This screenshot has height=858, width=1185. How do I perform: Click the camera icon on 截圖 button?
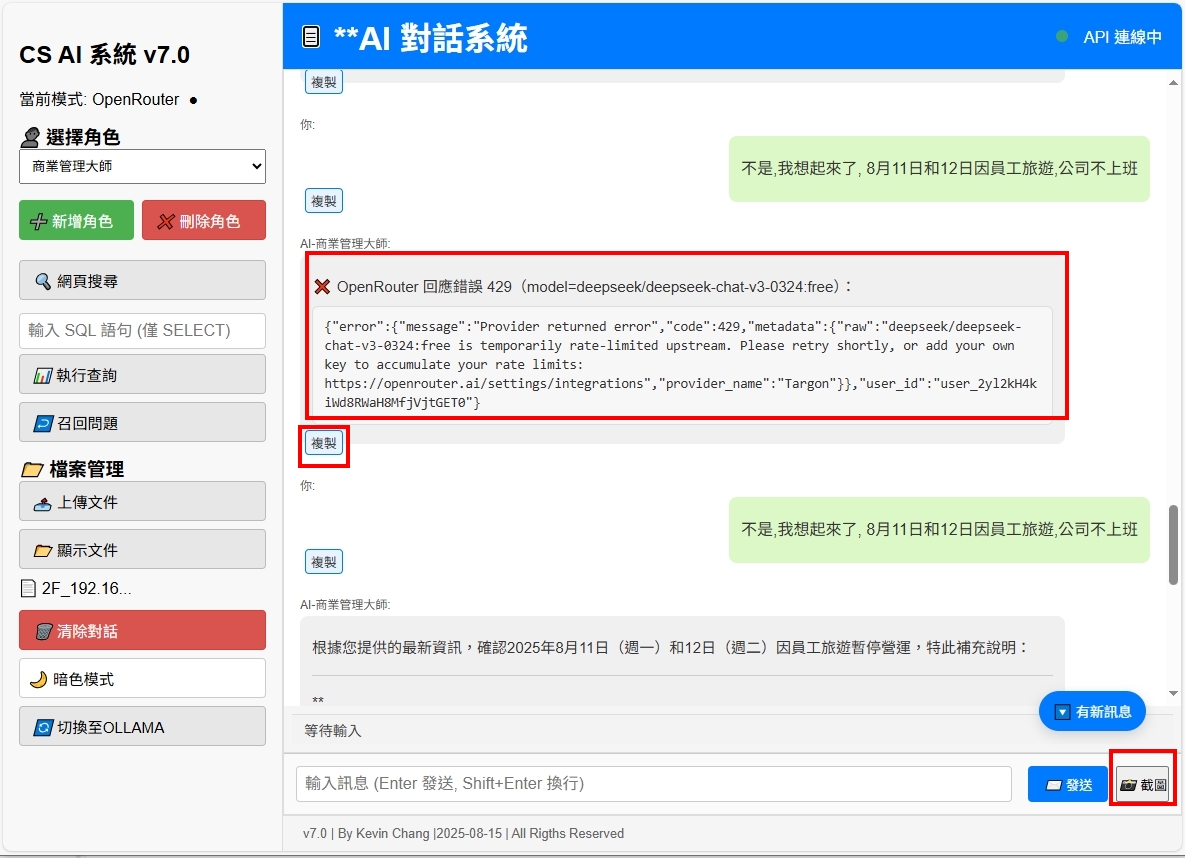[1128, 785]
